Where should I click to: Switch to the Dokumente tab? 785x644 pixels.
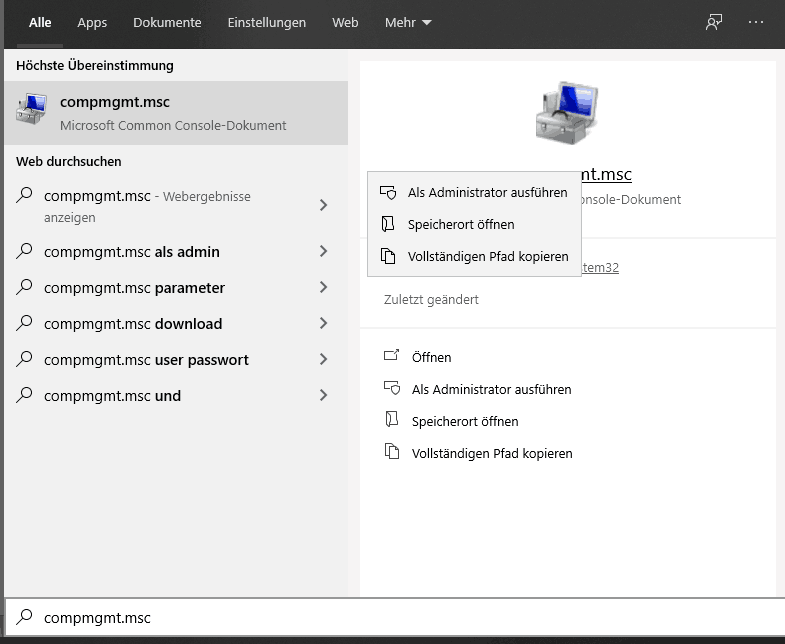(x=167, y=23)
